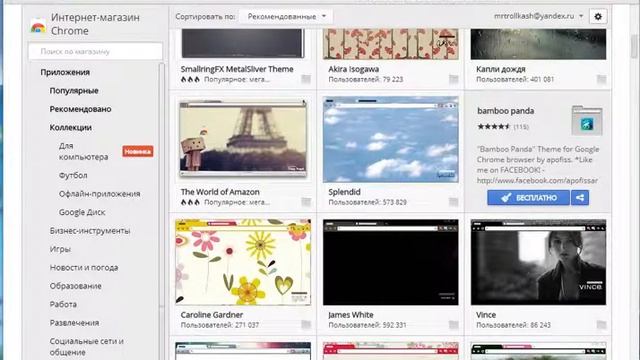Screen dimensions: 640x360
Task: Open the settings gear menu
Action: point(598,17)
